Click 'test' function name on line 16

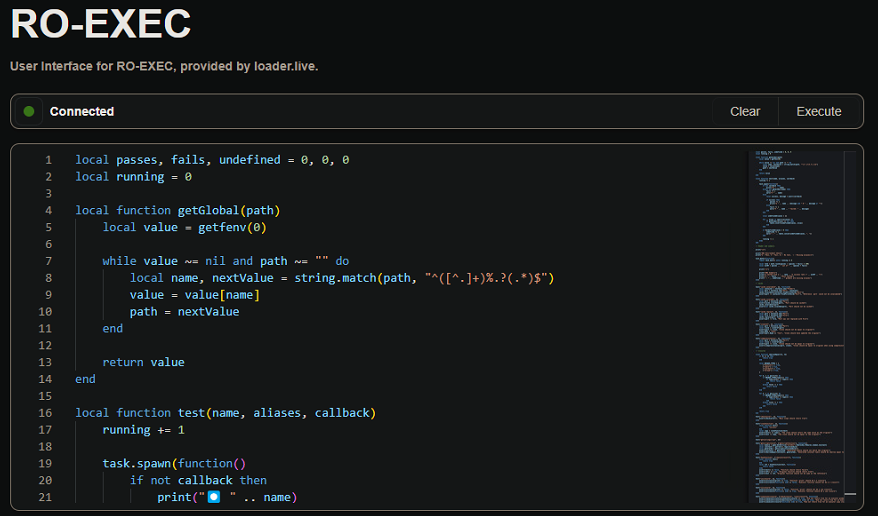[x=191, y=413]
